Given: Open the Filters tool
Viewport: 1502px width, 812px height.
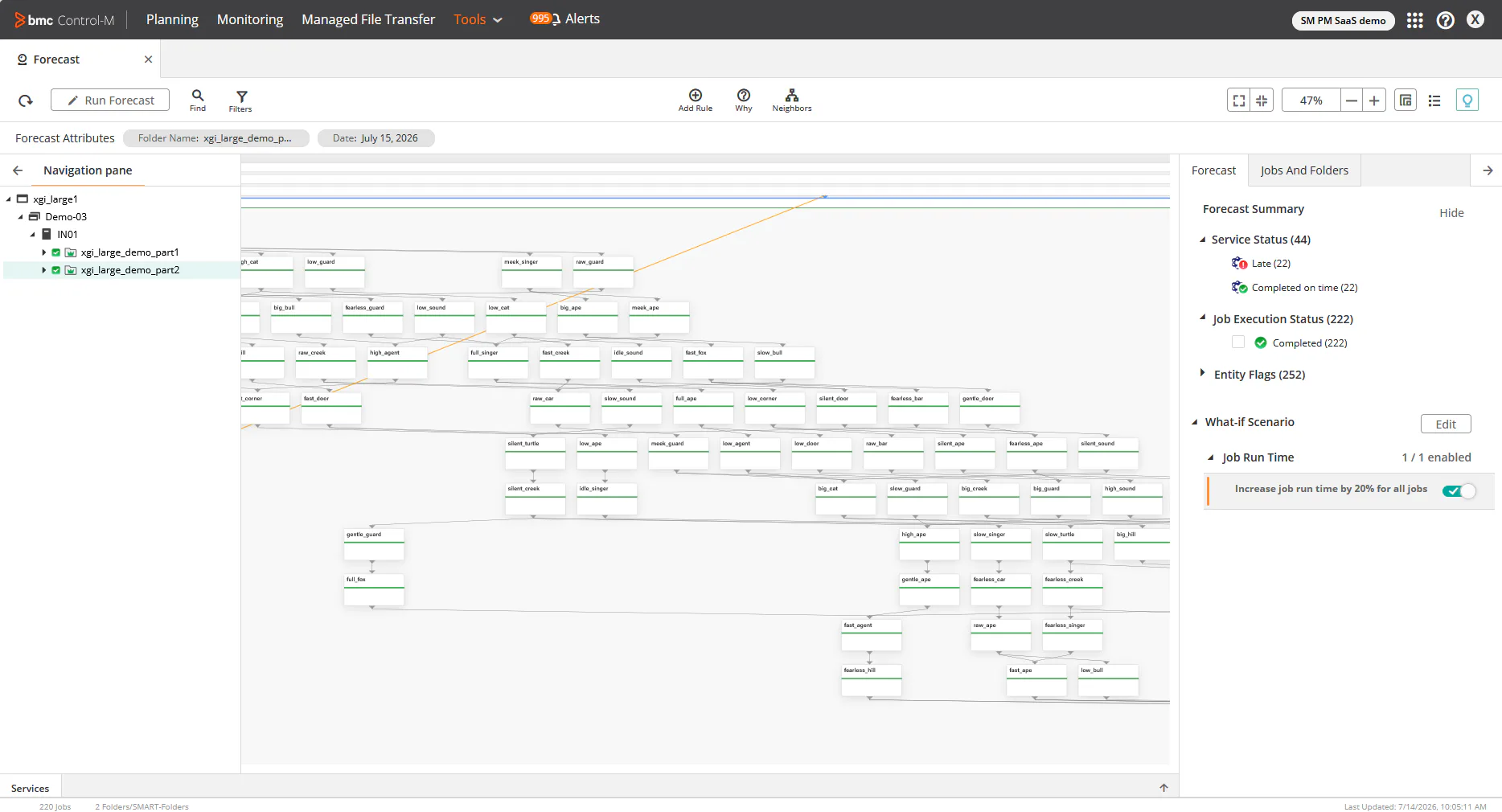Looking at the screenshot, I should click(x=240, y=100).
